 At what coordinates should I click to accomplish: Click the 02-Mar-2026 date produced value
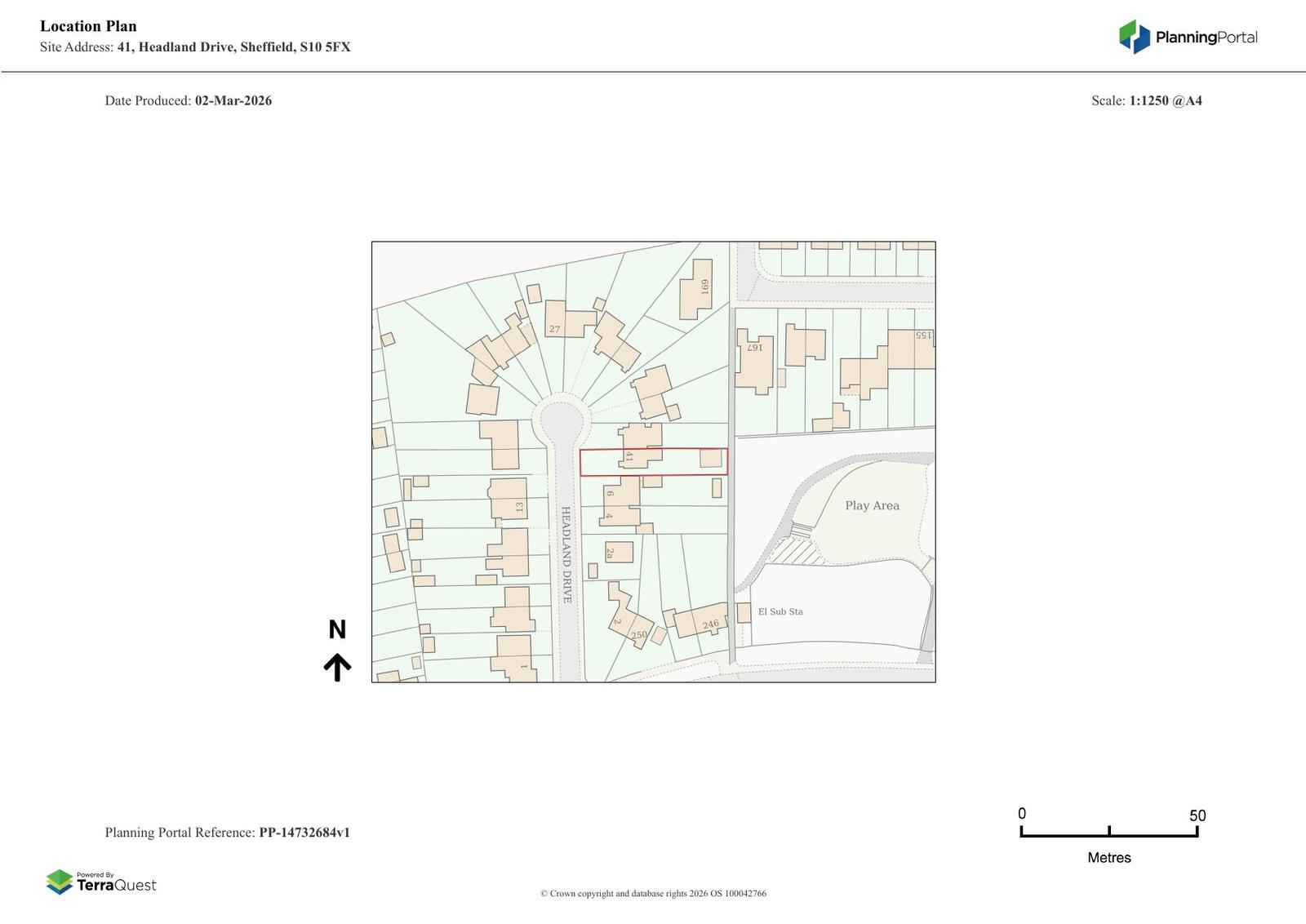coord(233,100)
